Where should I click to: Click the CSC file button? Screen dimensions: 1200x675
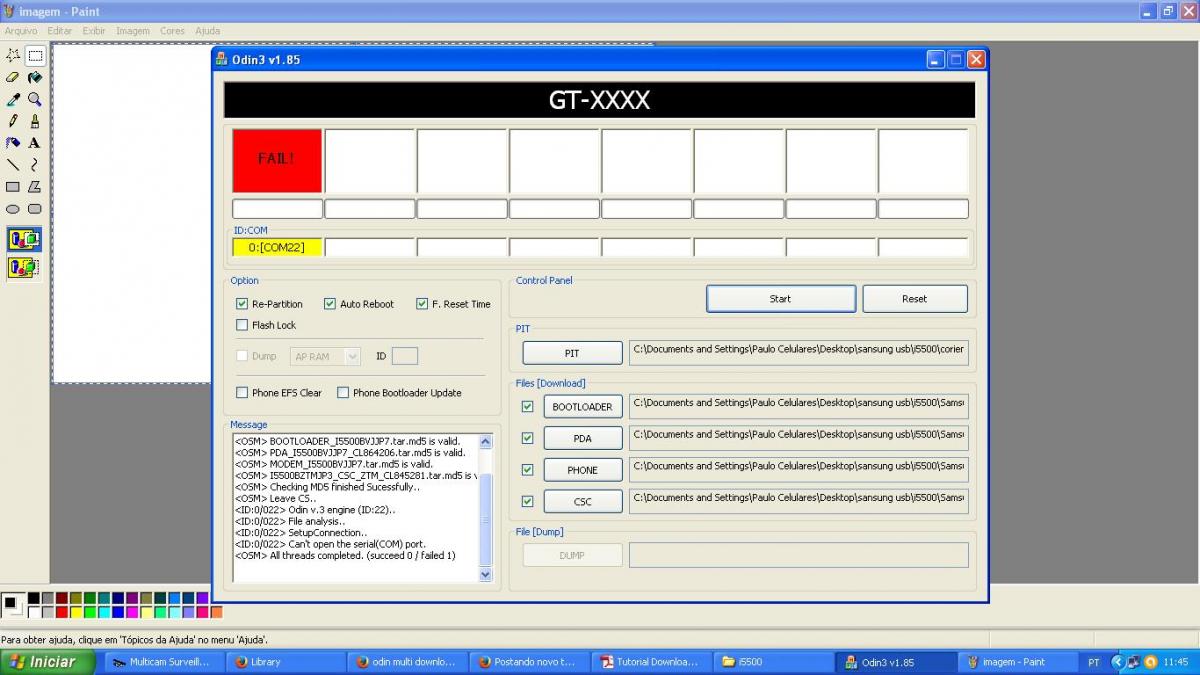583,501
